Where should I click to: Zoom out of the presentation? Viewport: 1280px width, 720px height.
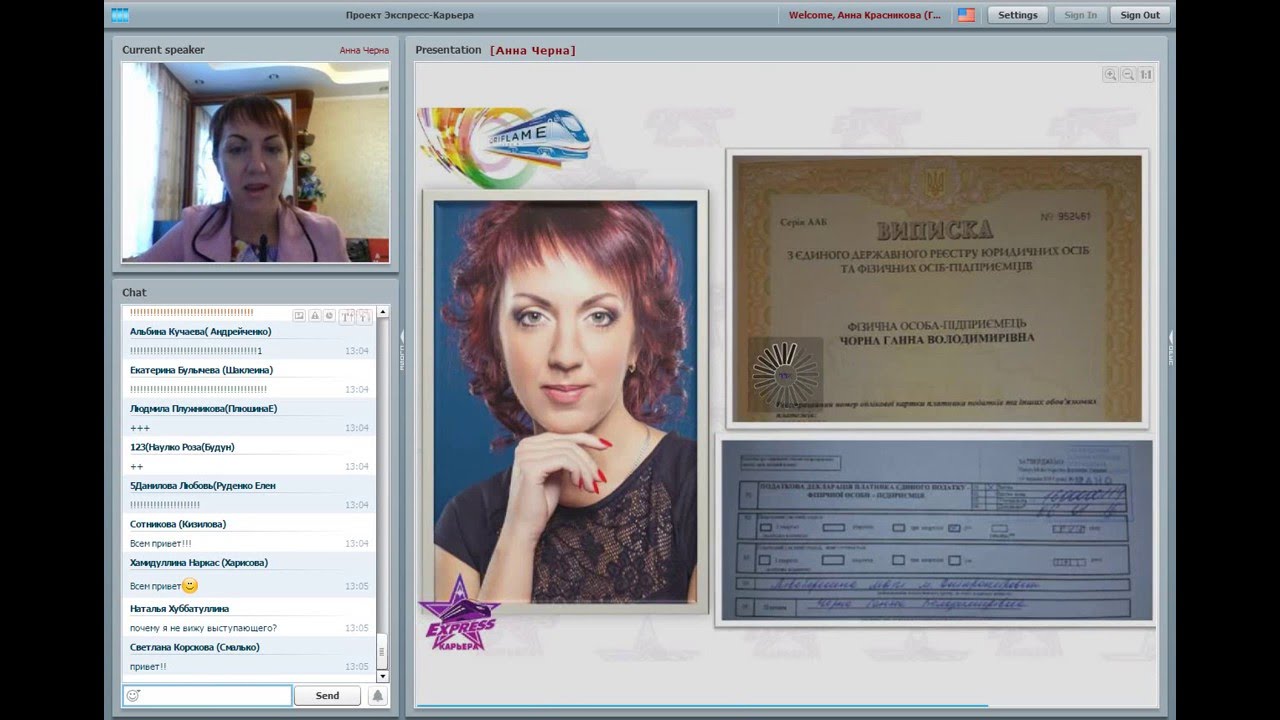click(1128, 75)
